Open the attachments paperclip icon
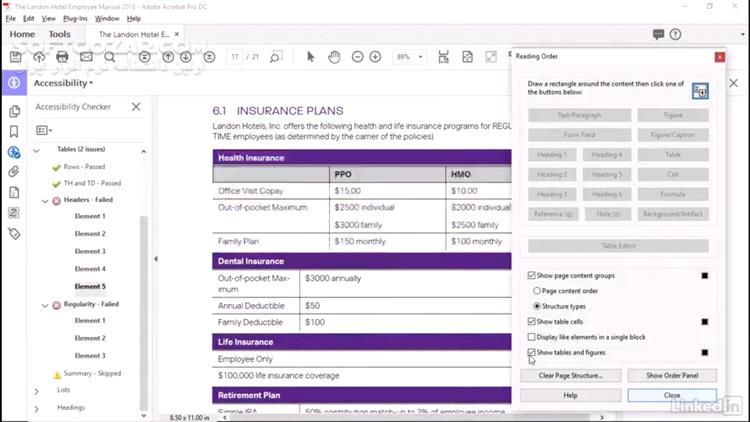Image resolution: width=750 pixels, height=422 pixels. click(14, 171)
